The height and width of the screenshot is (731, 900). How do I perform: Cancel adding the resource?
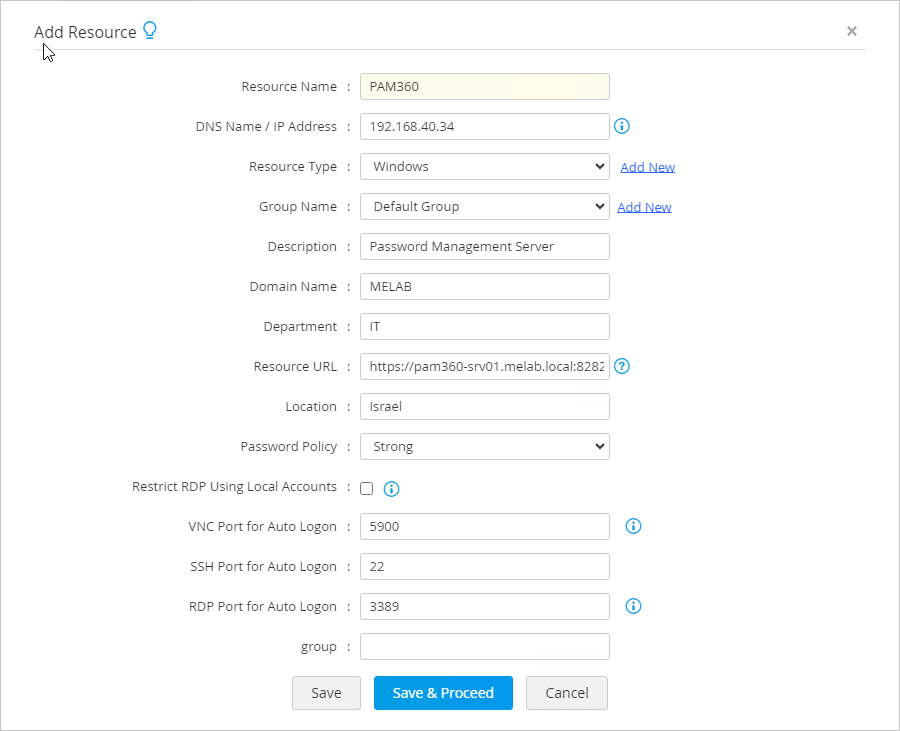pos(566,693)
